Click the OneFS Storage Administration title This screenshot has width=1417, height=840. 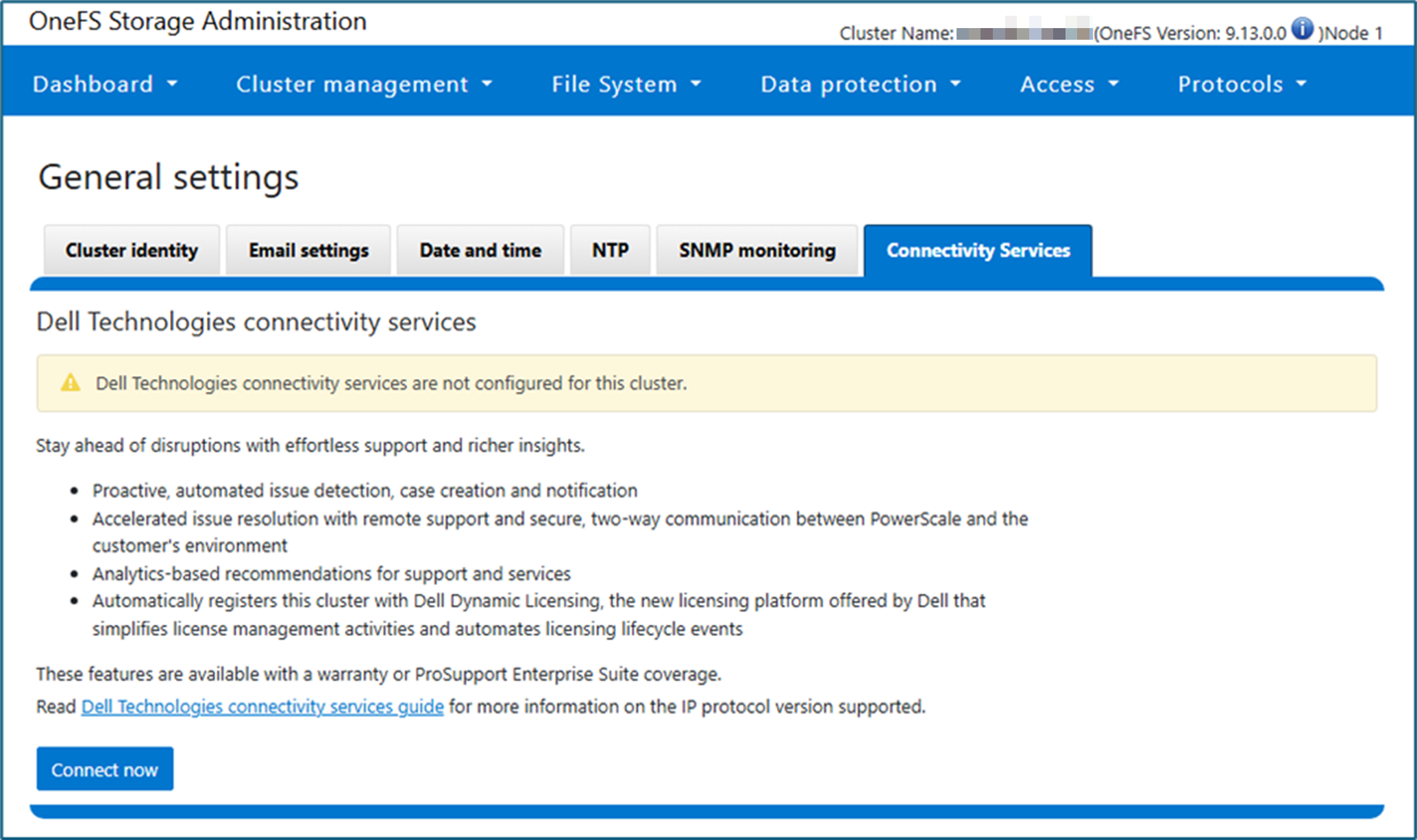pos(197,21)
